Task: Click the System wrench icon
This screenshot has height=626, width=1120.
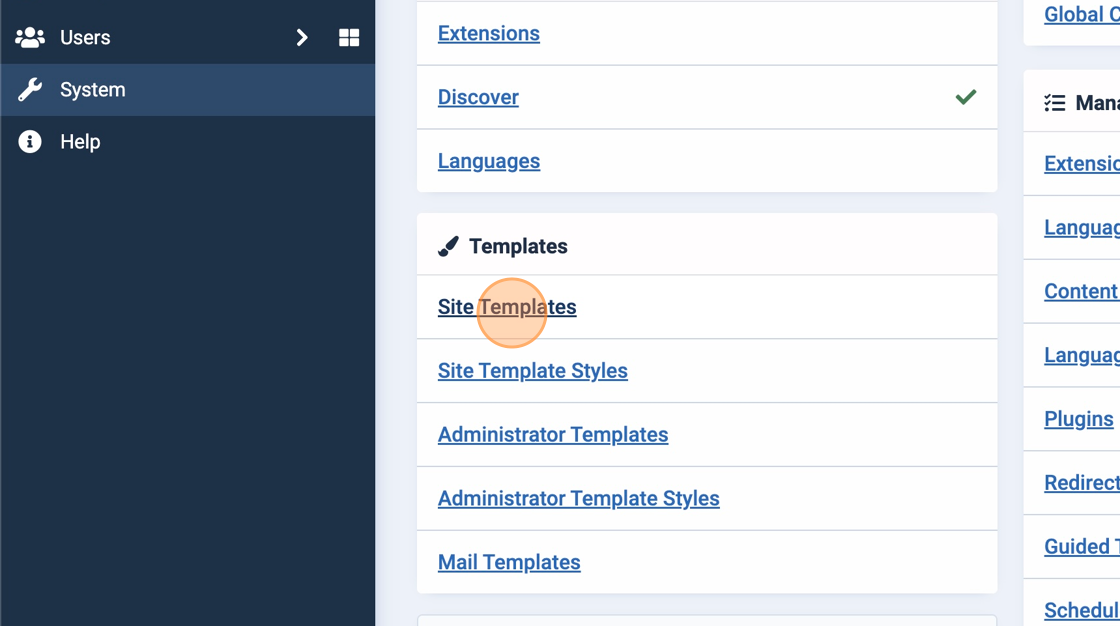Action: pos(30,90)
